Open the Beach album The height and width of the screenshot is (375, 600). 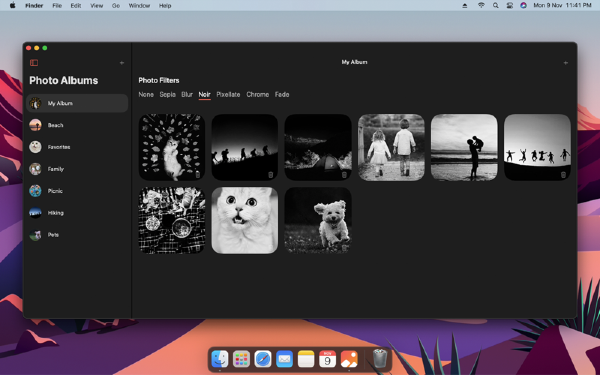[77, 125]
